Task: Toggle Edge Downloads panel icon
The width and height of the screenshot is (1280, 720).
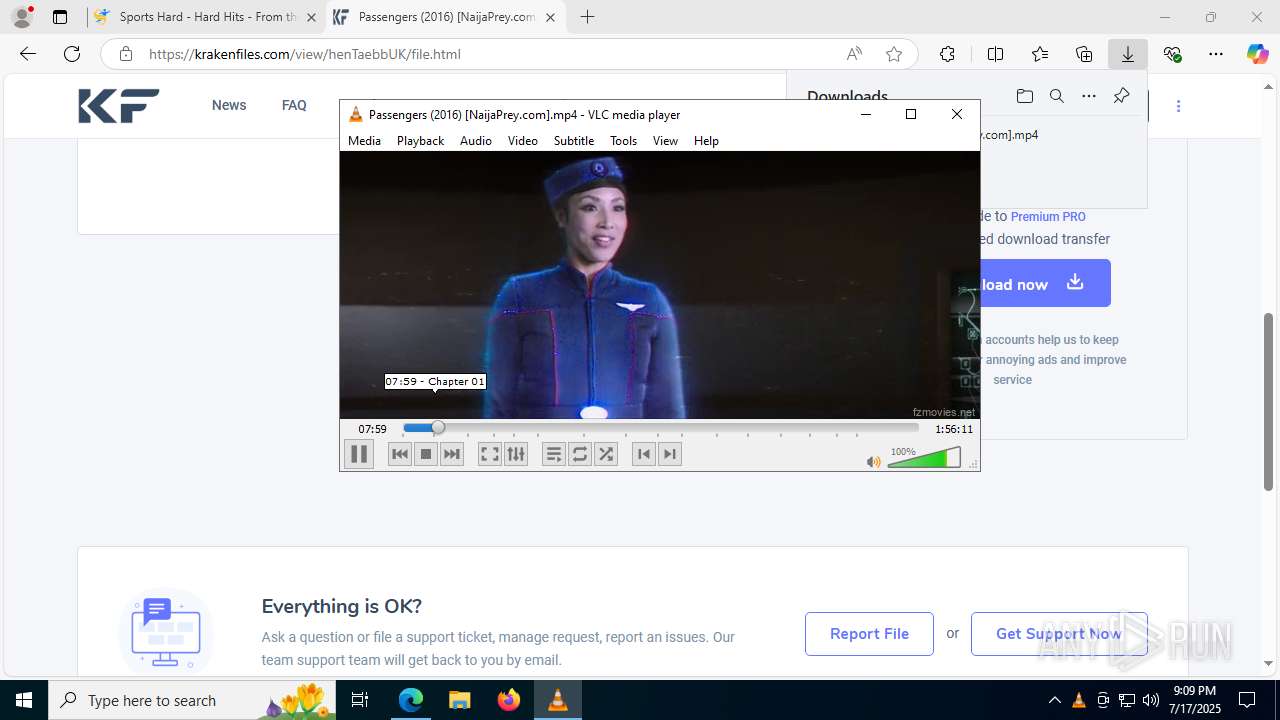Action: click(x=1128, y=54)
